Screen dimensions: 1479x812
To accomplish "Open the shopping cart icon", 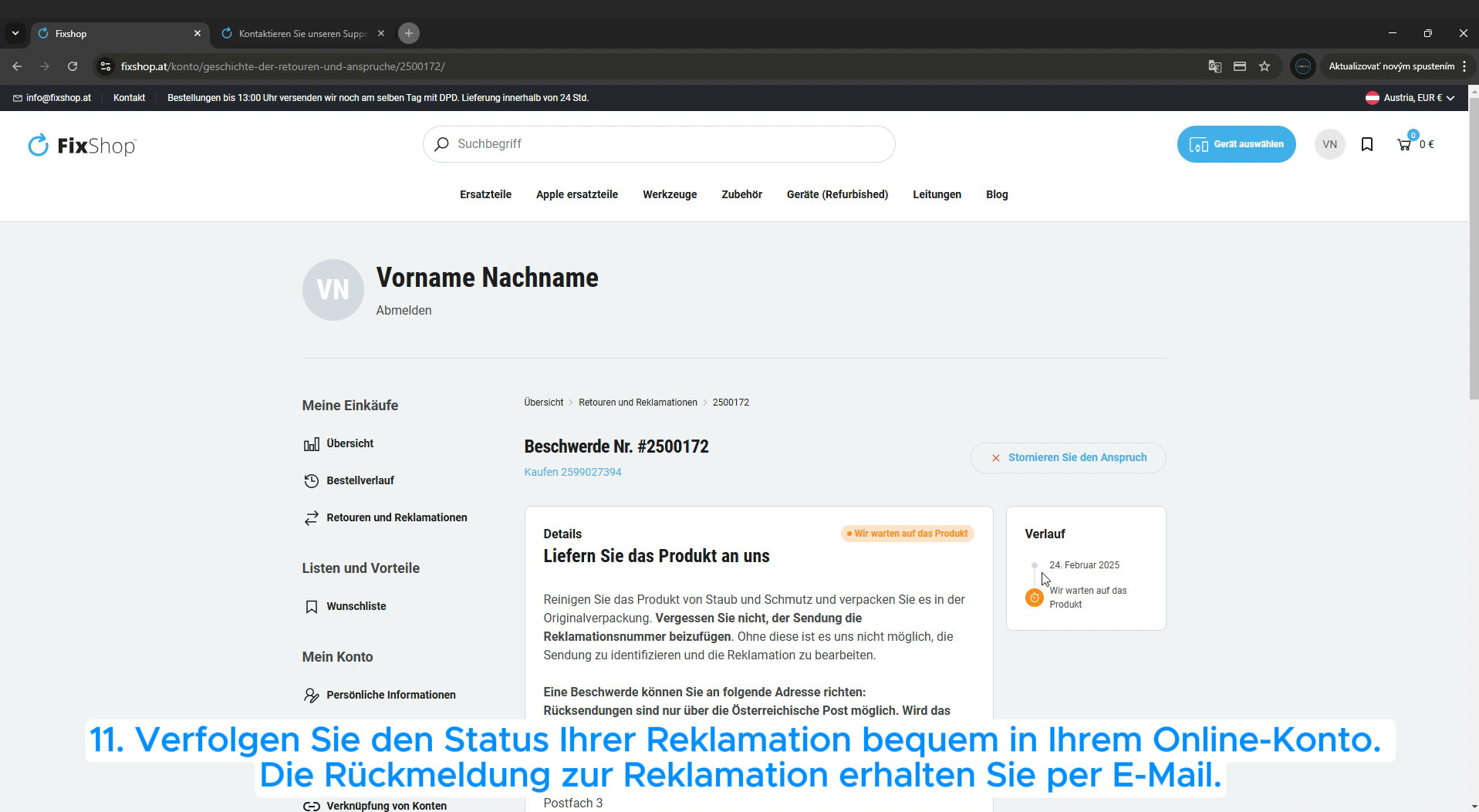I will click(1403, 144).
